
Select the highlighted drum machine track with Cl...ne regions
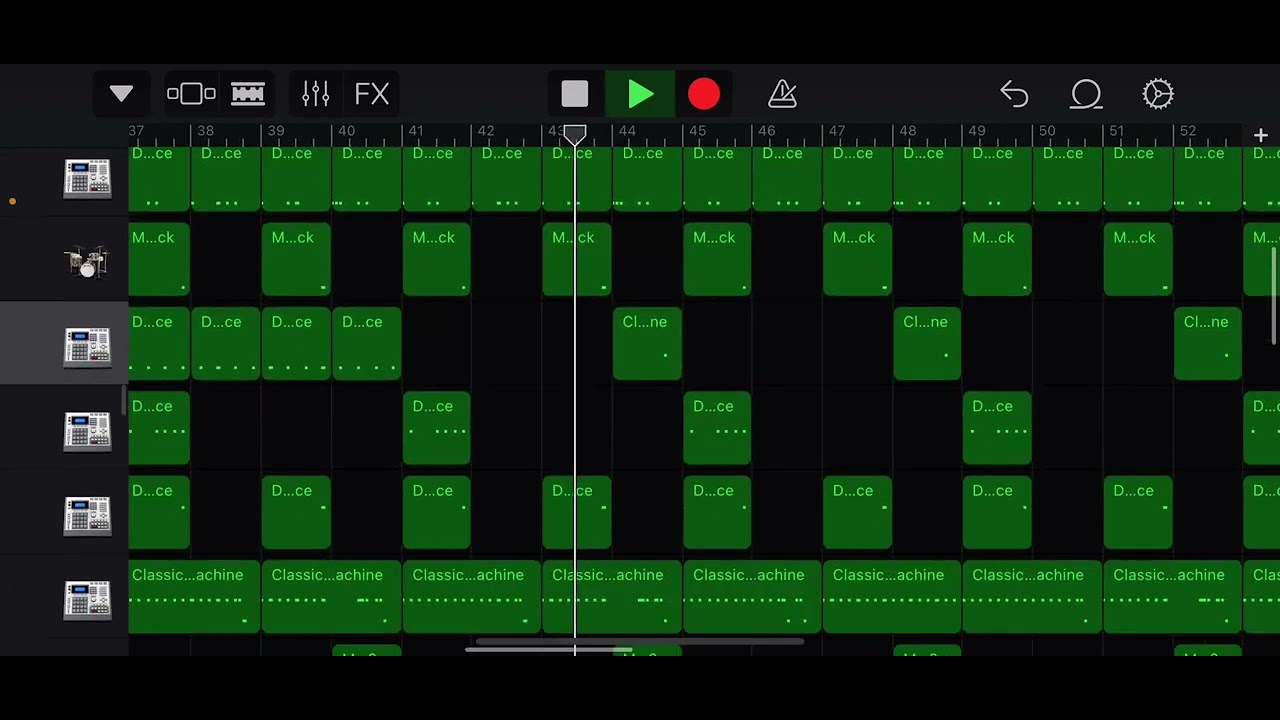[x=87, y=346]
